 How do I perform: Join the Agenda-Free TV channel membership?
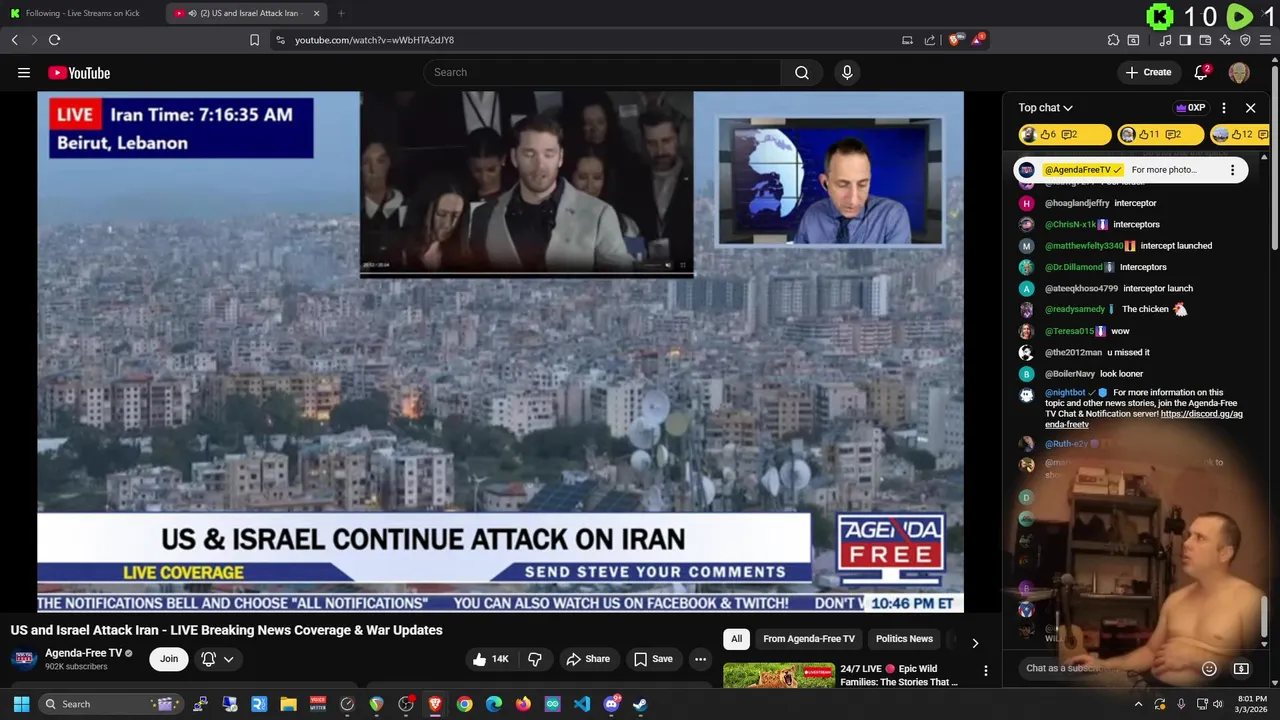(169, 659)
